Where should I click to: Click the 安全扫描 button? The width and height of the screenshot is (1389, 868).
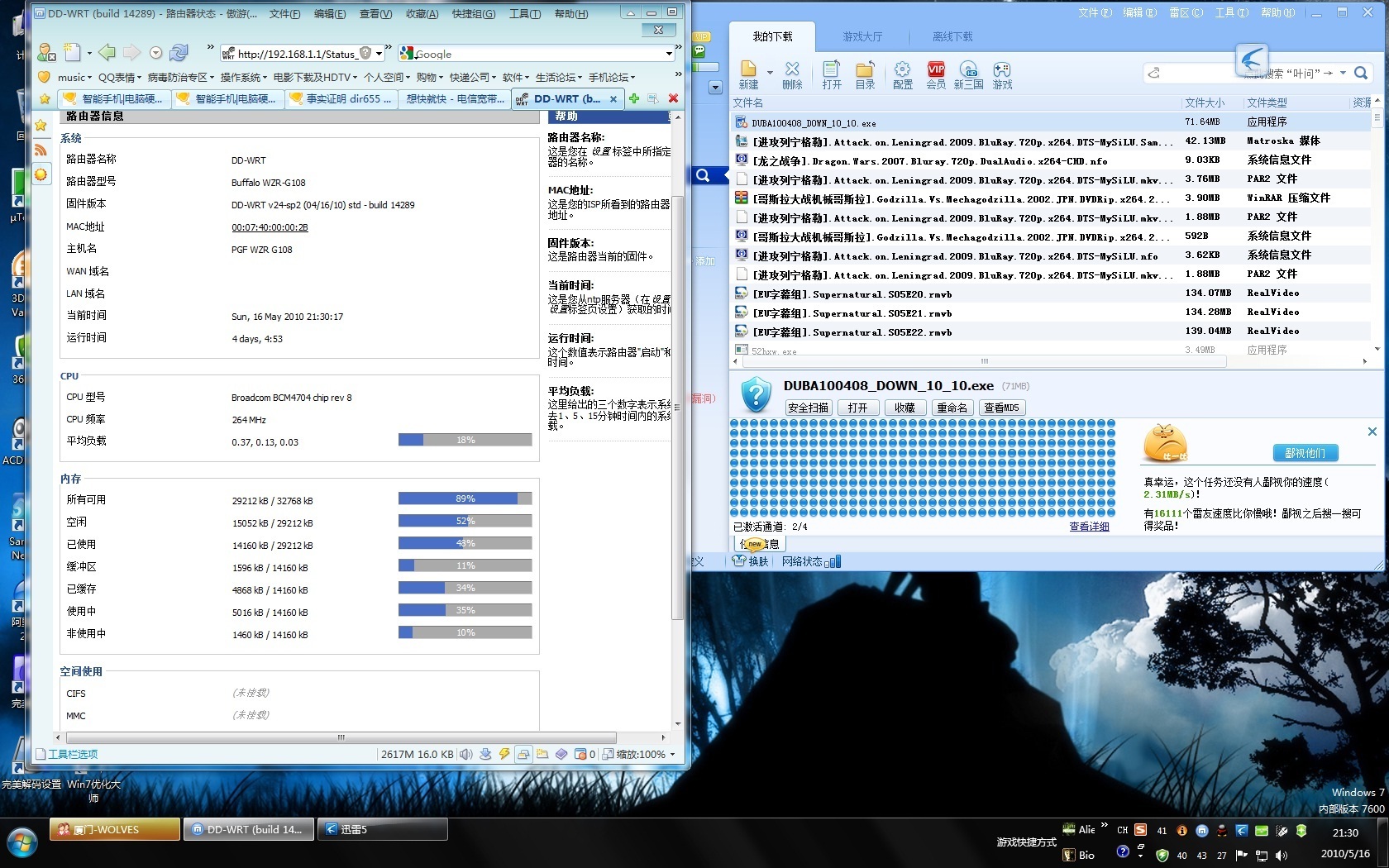pos(808,408)
